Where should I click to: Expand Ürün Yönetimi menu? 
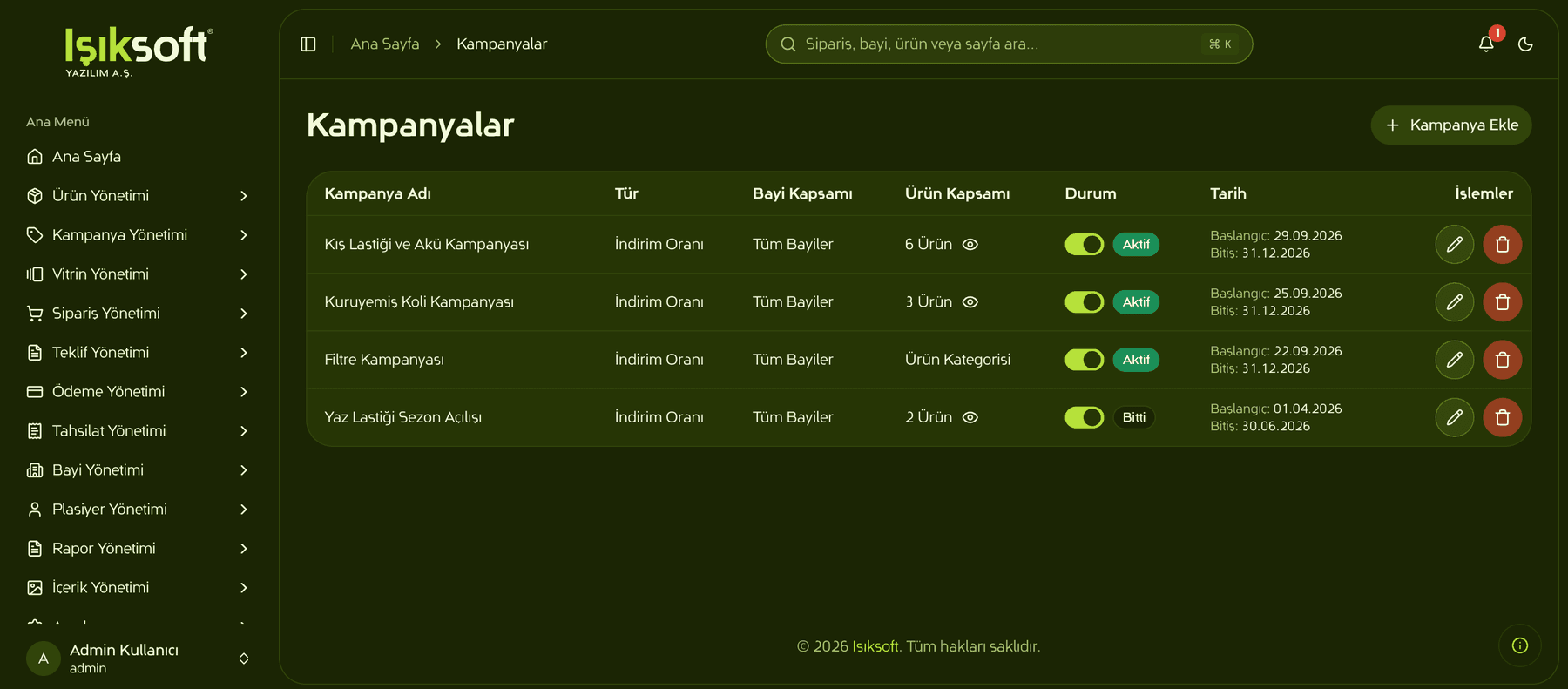point(138,196)
